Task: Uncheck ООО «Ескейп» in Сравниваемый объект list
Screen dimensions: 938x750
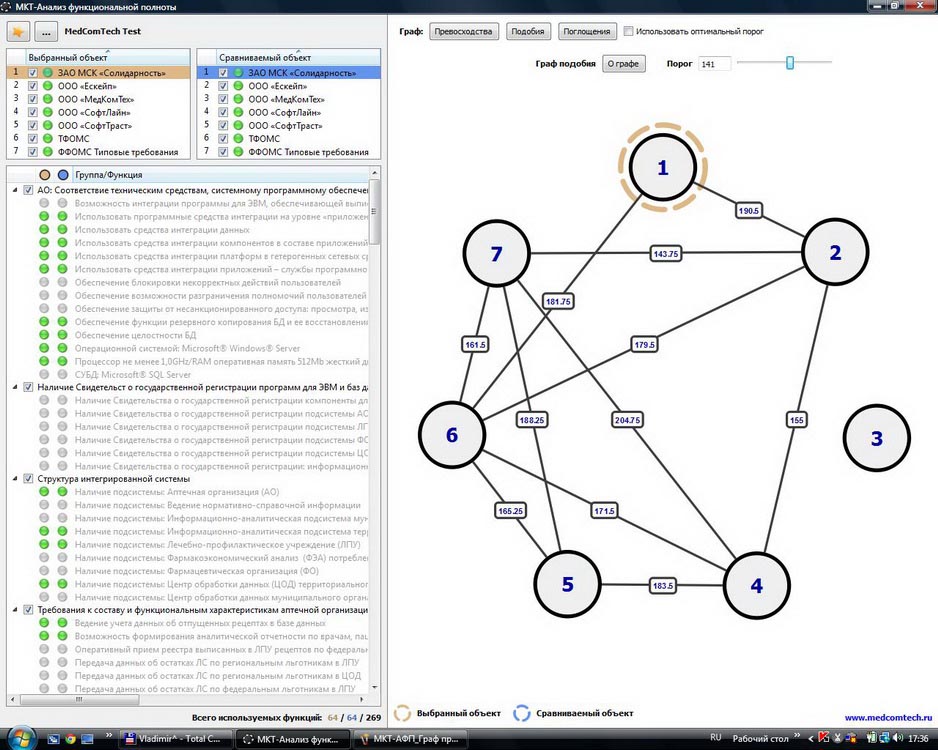Action: pos(223,86)
